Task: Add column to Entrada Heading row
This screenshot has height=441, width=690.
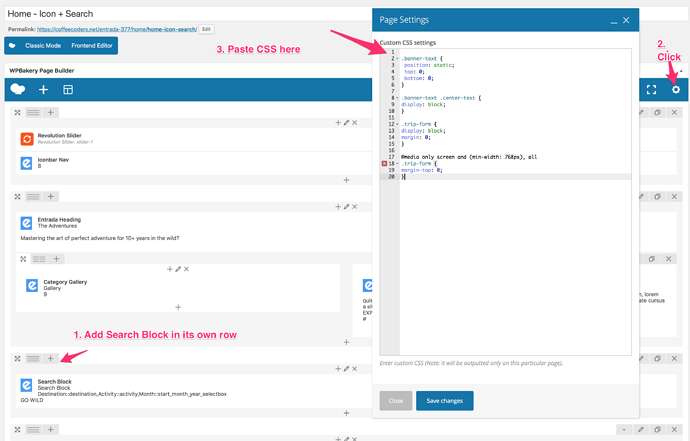Action: tap(51, 197)
